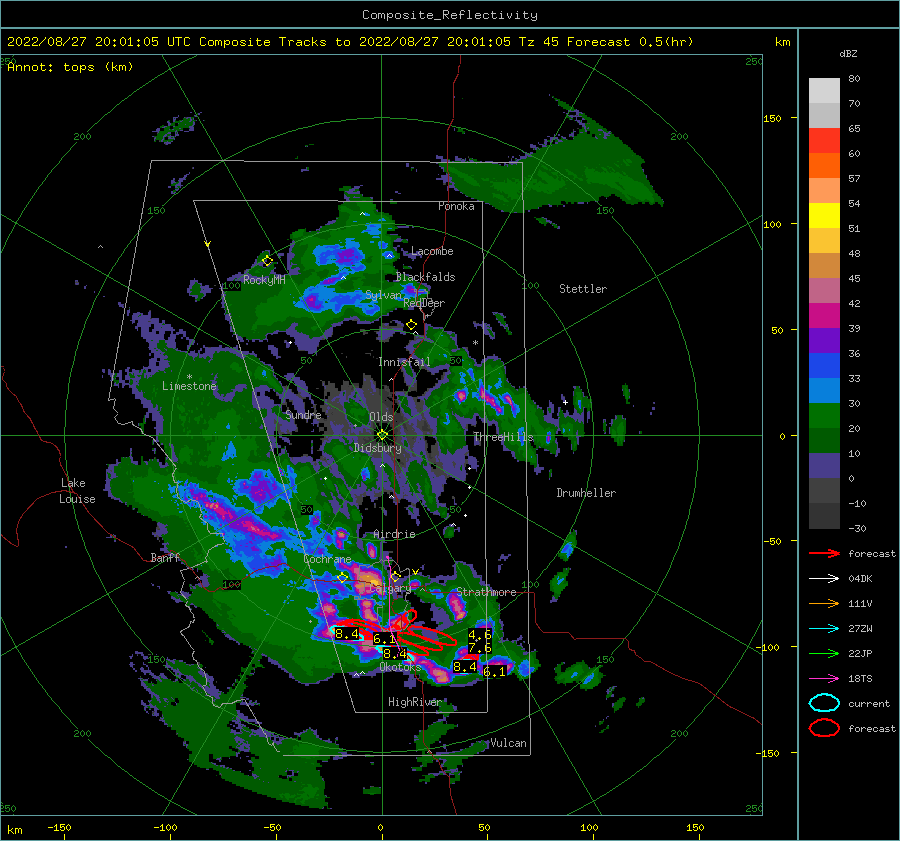Click the Blackfalds city label
This screenshot has width=900, height=841.
click(x=425, y=277)
